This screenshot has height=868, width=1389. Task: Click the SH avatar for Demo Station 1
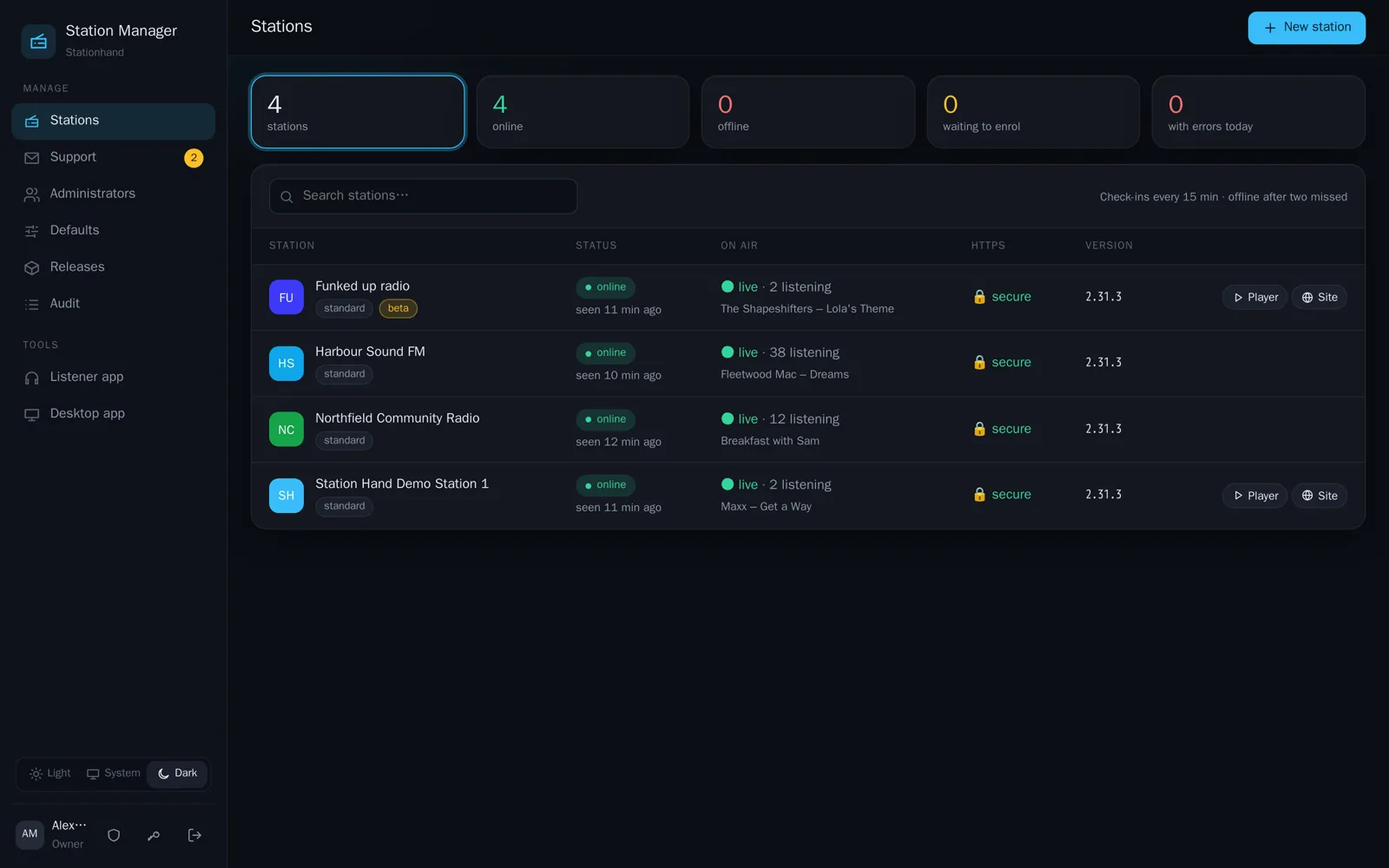coord(286,496)
